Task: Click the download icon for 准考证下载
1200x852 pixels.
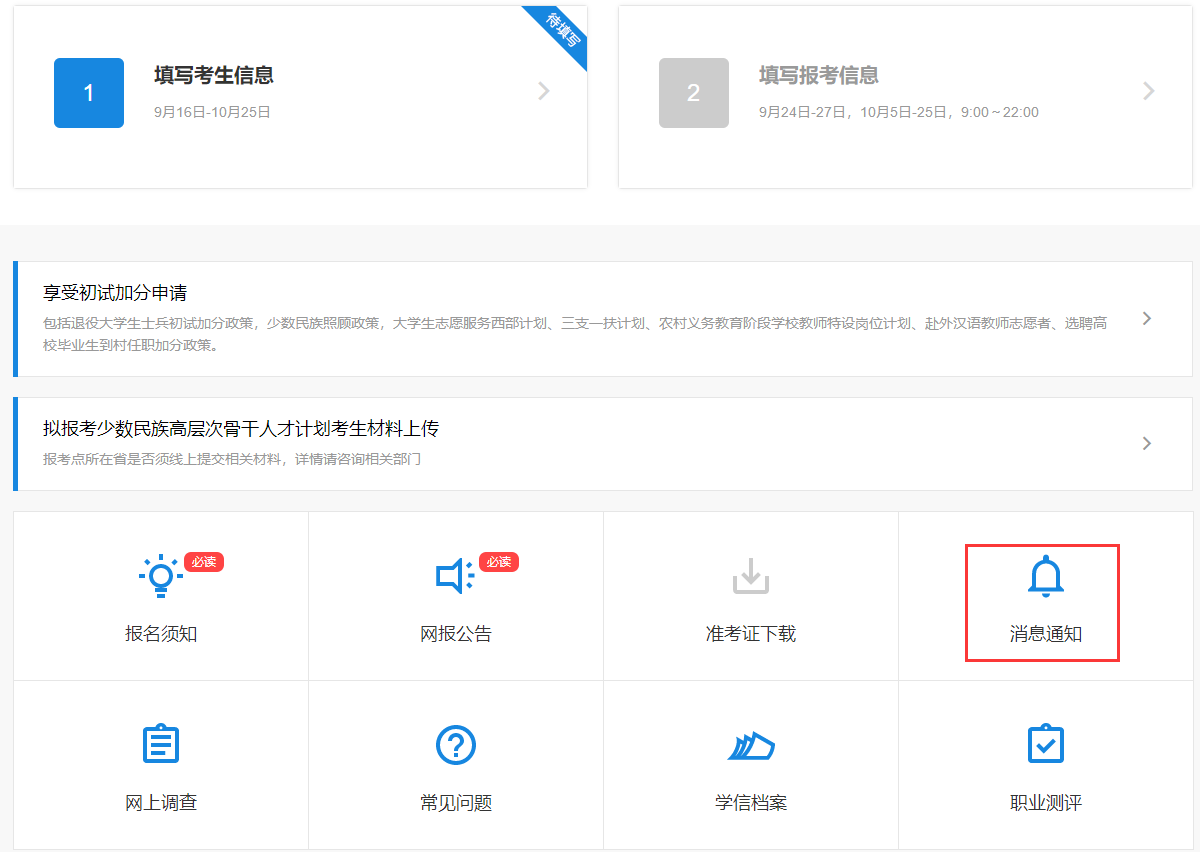Action: tap(750, 575)
